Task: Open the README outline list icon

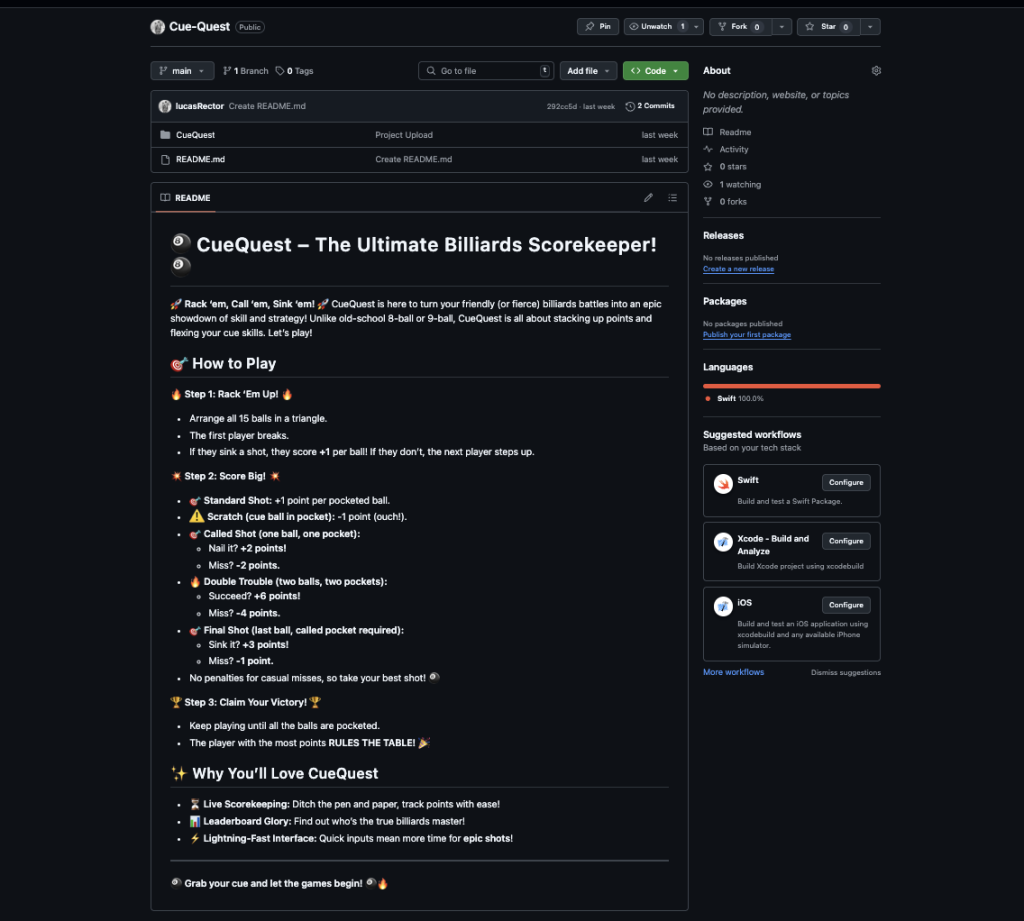Action: [x=672, y=198]
